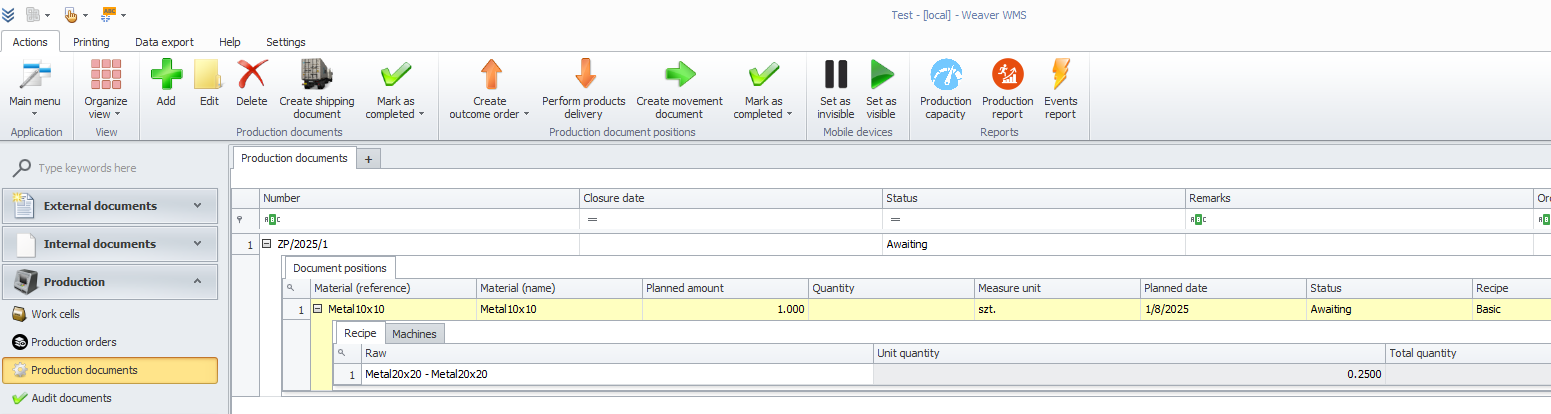Click the Awaiting status of ZP/2025/1
This screenshot has width=1551, height=414.
click(x=1035, y=243)
